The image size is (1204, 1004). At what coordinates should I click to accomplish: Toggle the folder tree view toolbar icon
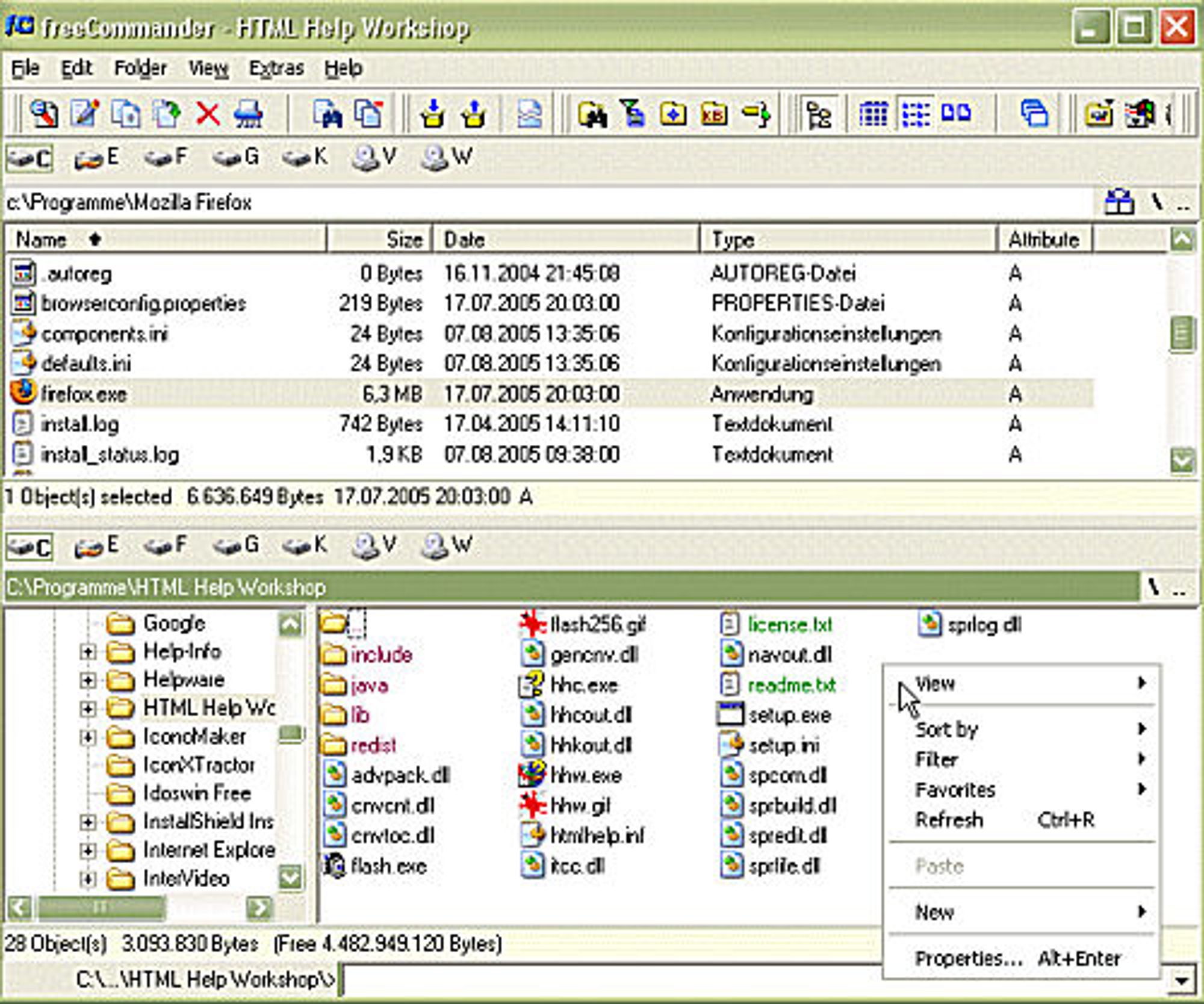819,113
